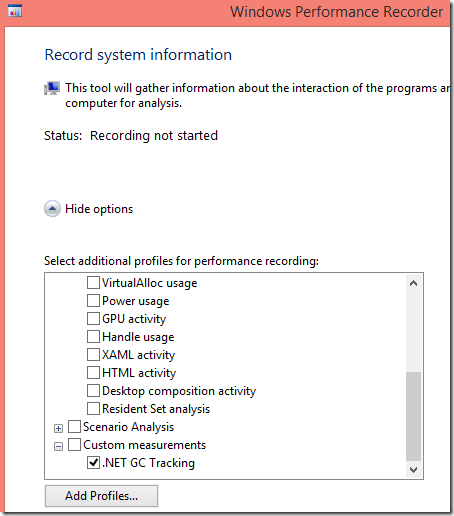
Task: Check Resident Set analysis
Action: pos(93,408)
